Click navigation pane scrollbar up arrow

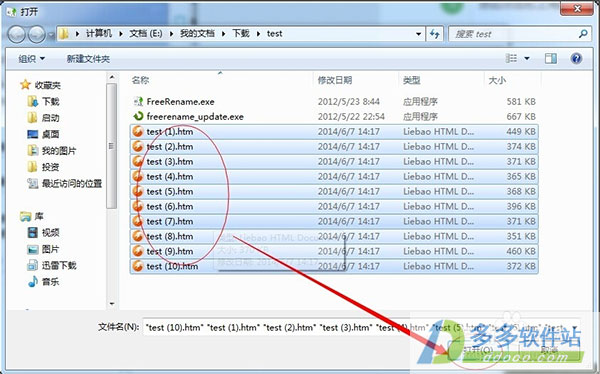coord(112,78)
